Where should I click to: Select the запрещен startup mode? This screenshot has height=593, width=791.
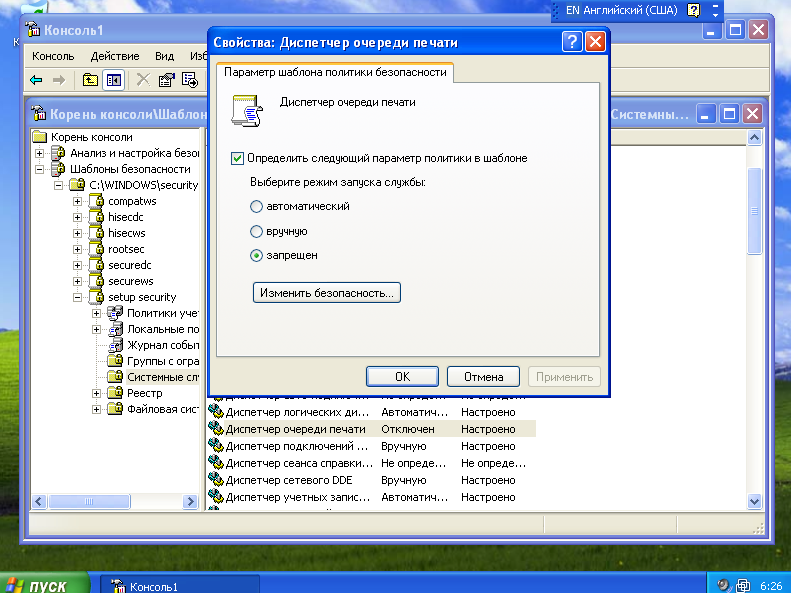[256, 256]
